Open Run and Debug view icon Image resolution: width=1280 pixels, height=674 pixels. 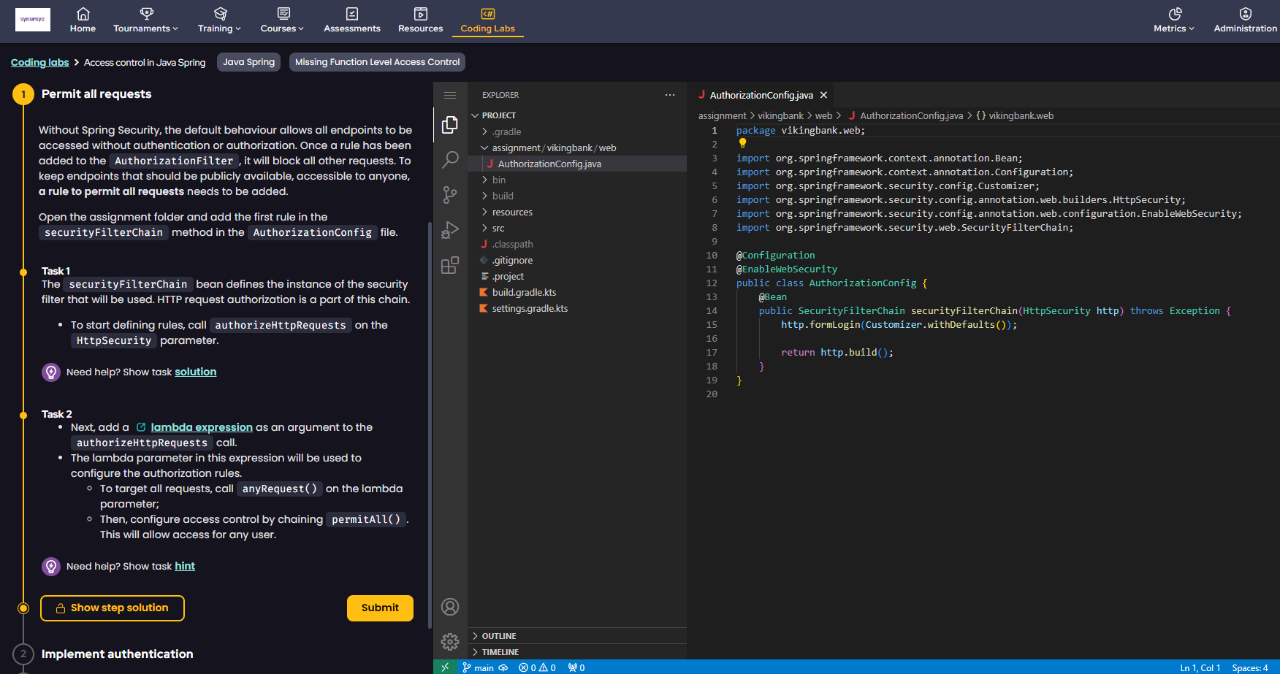click(450, 230)
